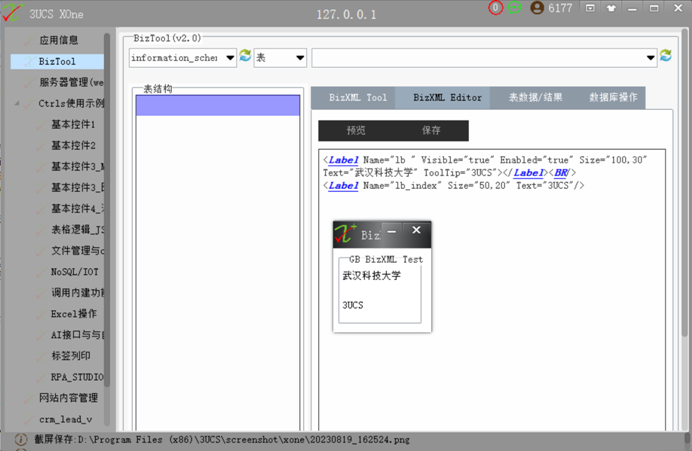Open the information_schema database dropdown
This screenshot has width=692, height=451.
(x=230, y=58)
